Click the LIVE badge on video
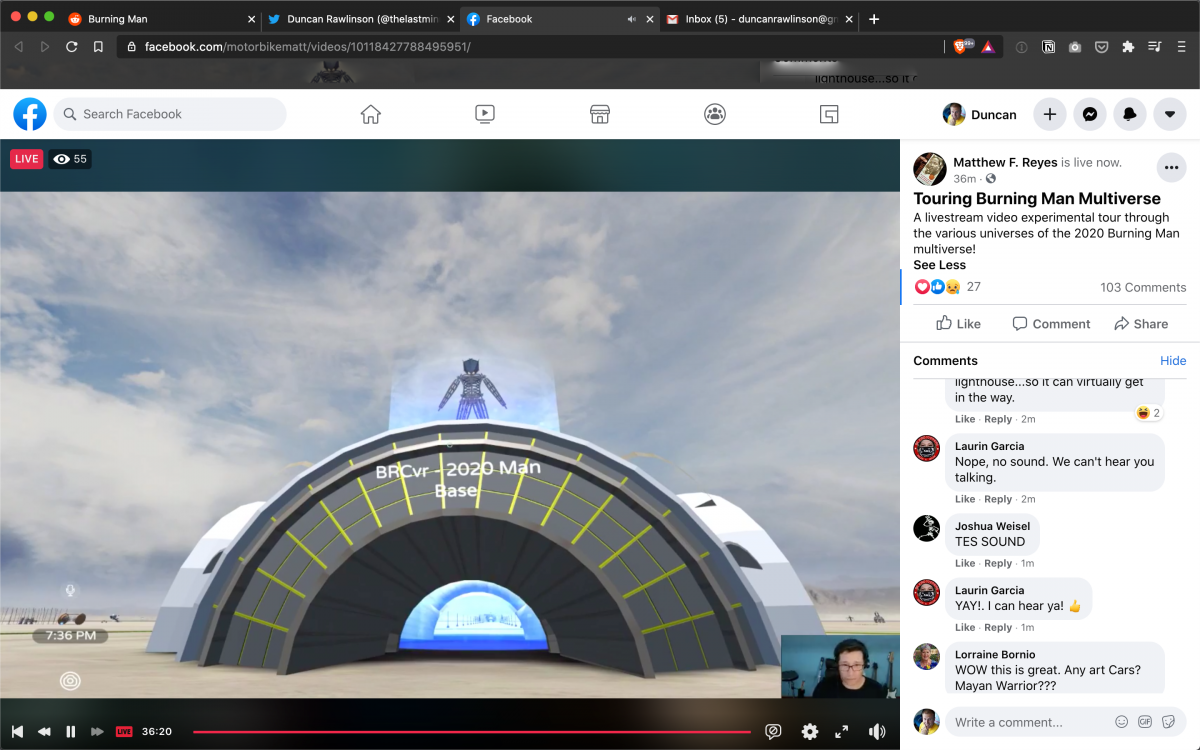This screenshot has height=750, width=1200. pos(27,159)
